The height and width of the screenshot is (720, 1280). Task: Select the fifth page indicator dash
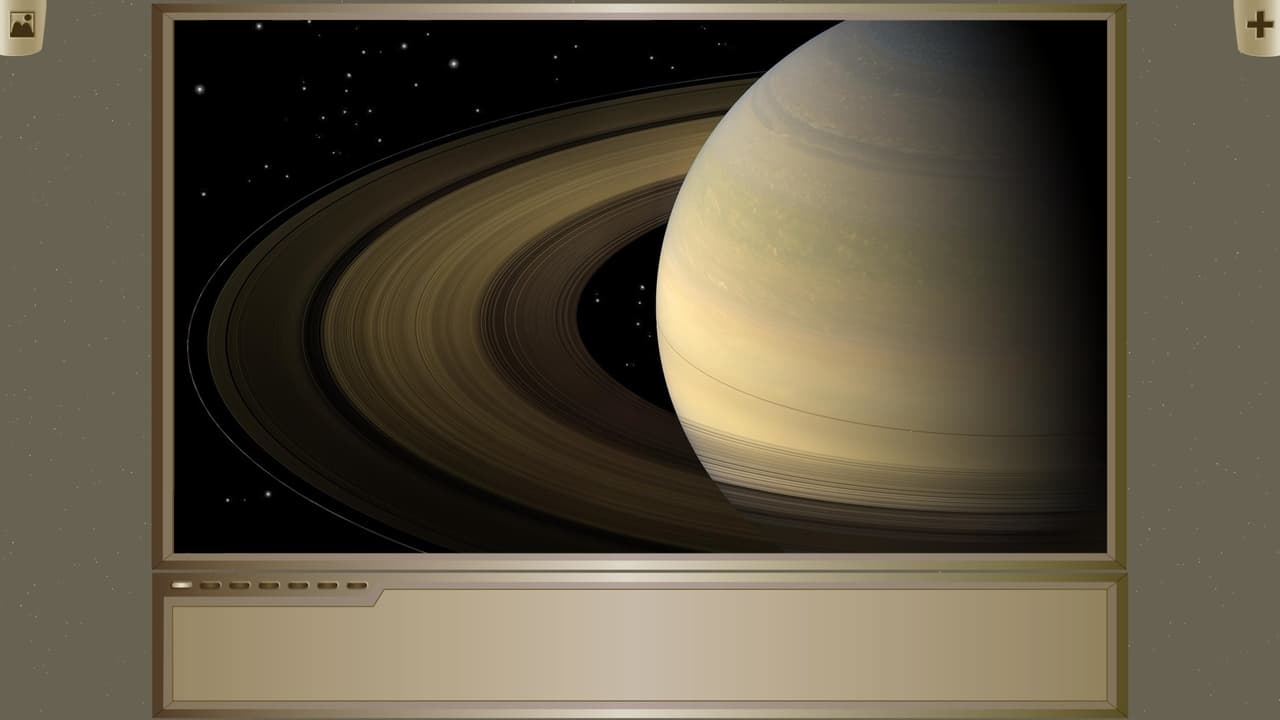point(298,585)
